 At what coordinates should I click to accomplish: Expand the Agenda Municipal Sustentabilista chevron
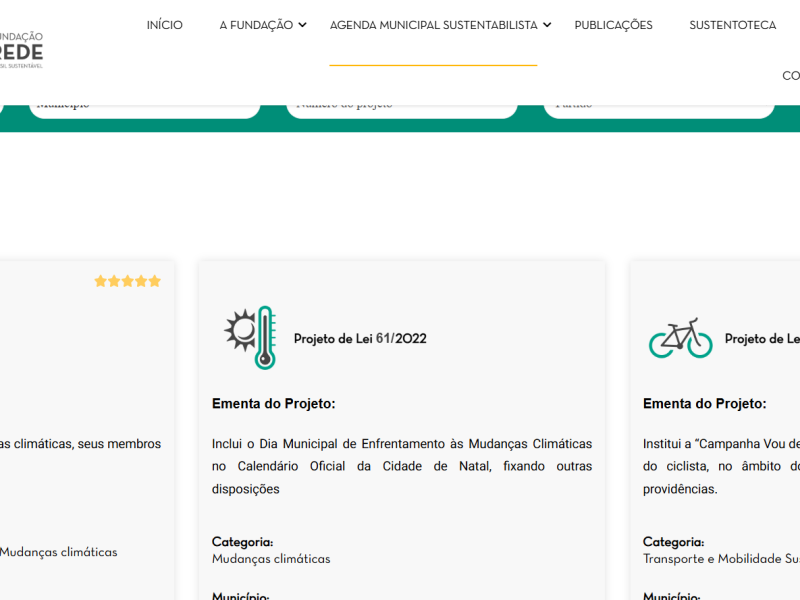(x=547, y=25)
